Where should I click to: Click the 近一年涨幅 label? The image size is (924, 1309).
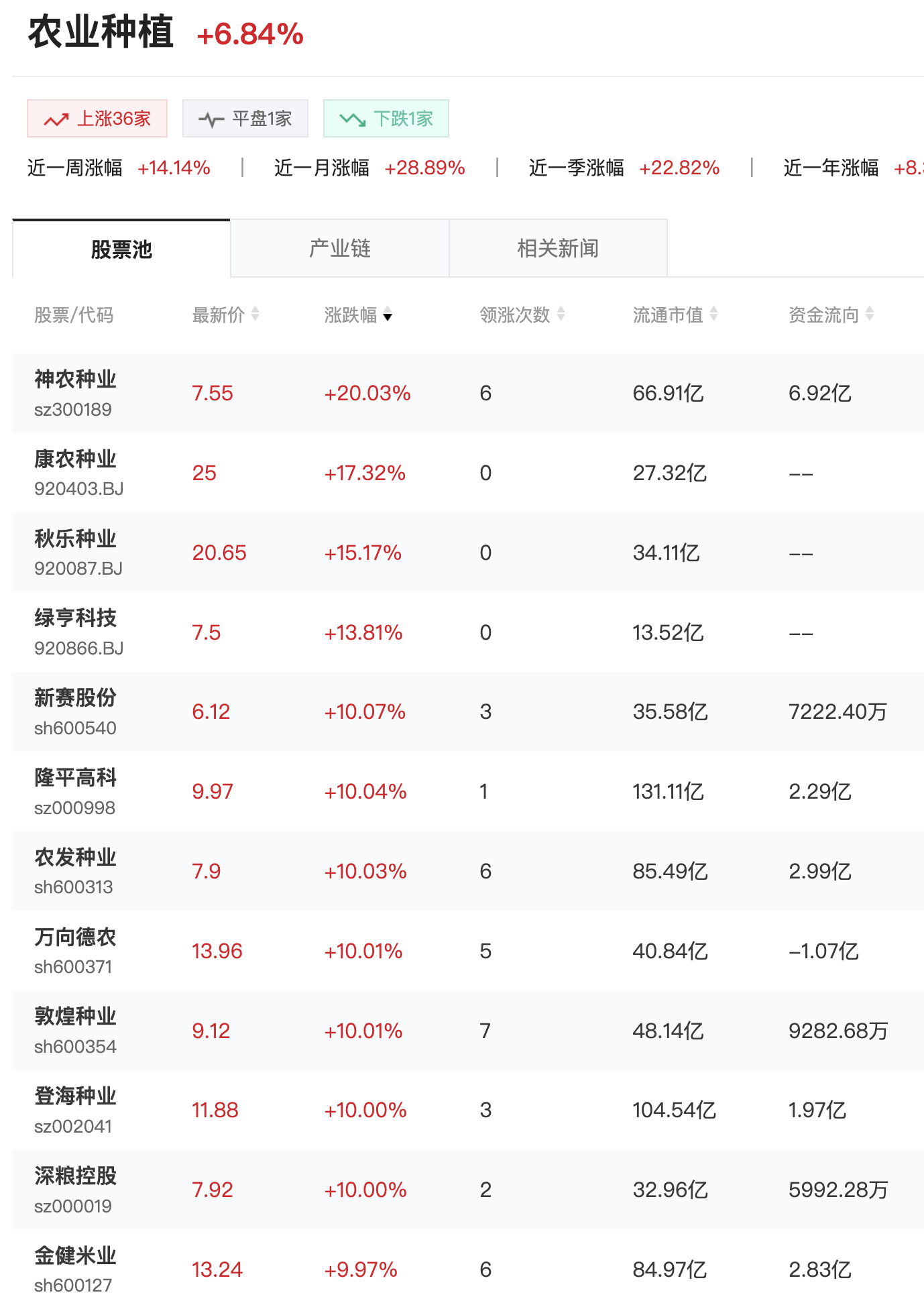(831, 168)
